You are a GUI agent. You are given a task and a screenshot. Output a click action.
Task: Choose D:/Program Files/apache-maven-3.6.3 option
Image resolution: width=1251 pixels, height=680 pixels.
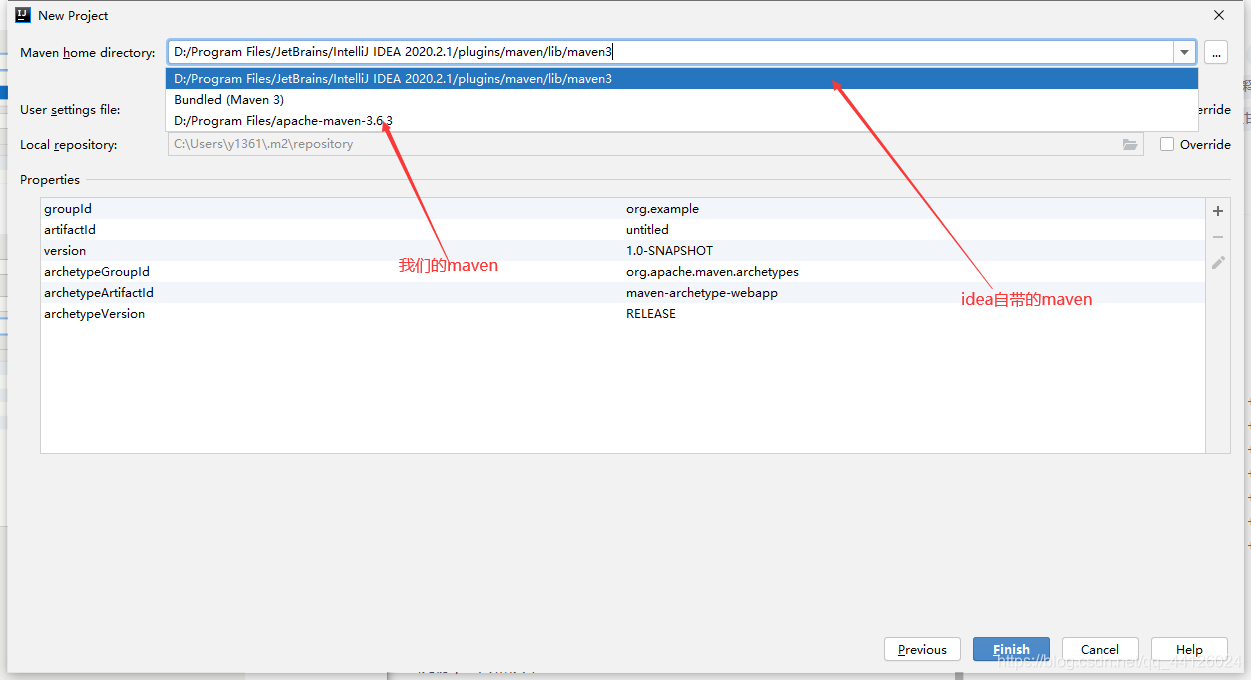point(682,121)
